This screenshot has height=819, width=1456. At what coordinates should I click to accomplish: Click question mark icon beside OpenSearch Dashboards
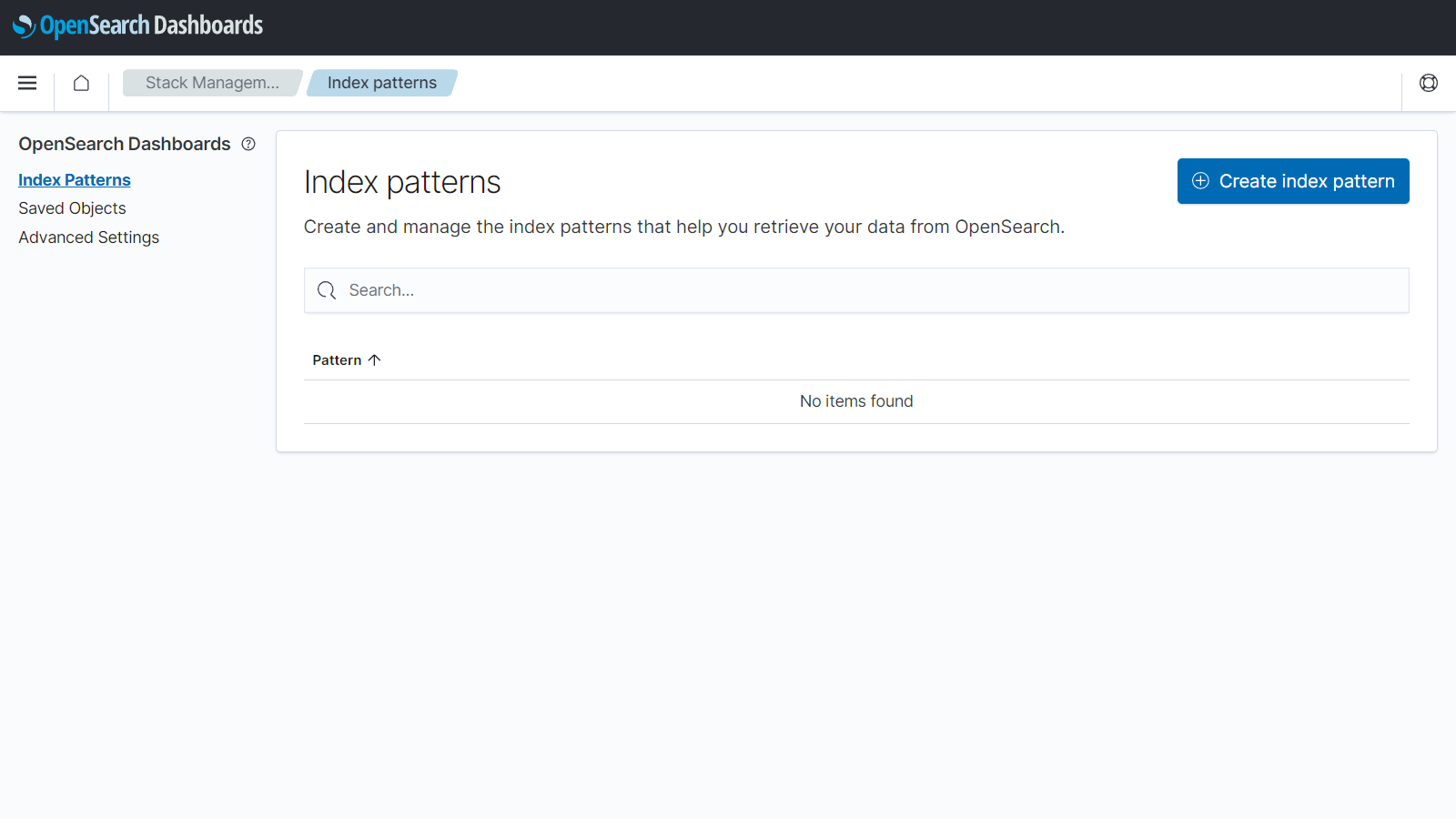tap(248, 144)
